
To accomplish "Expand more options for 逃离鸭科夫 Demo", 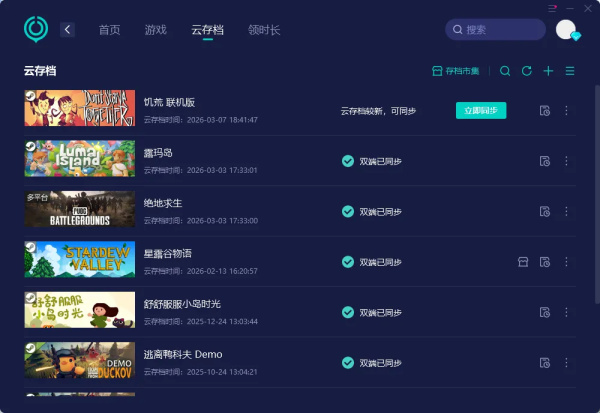I will (x=566, y=363).
